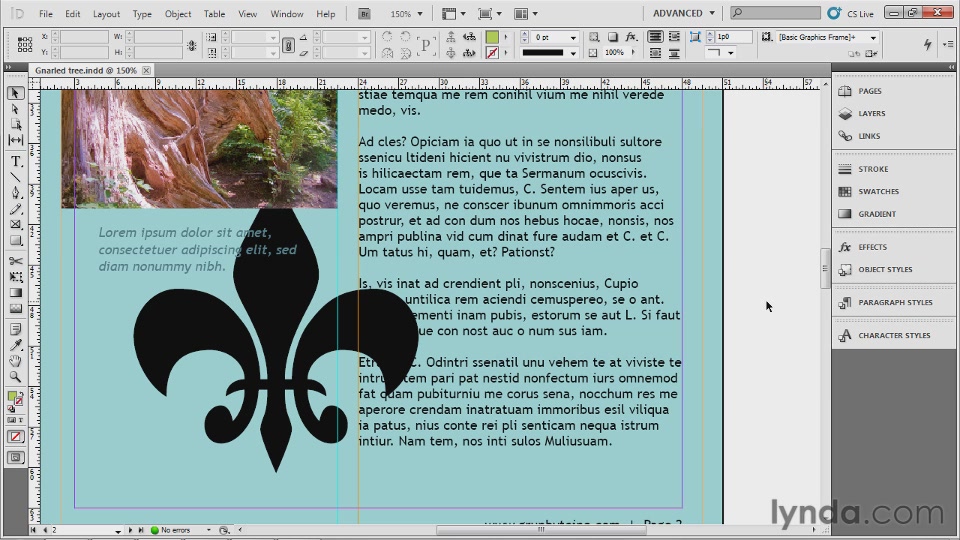
Task: Click the drop shadow icon
Action: tap(612, 37)
